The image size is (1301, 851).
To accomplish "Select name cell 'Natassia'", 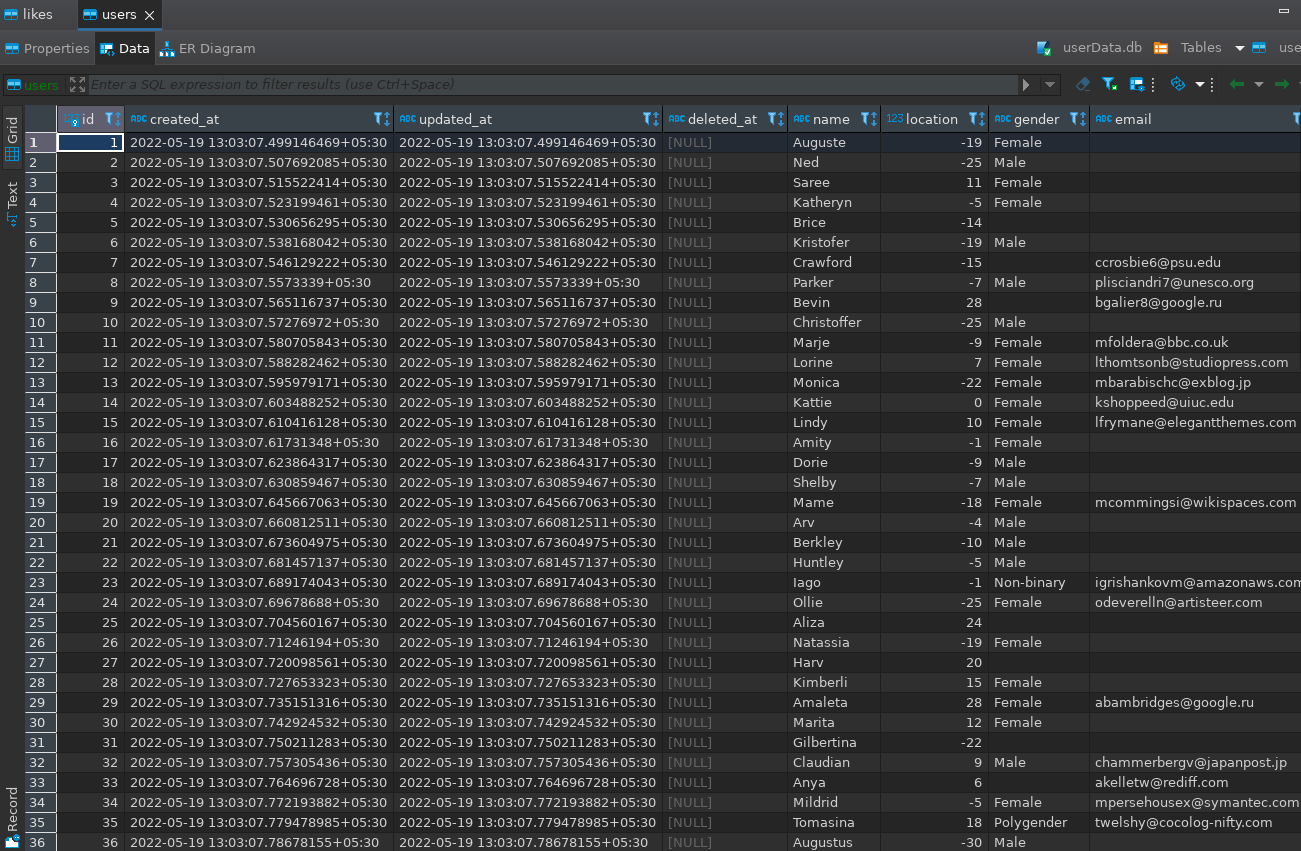I will 834,642.
